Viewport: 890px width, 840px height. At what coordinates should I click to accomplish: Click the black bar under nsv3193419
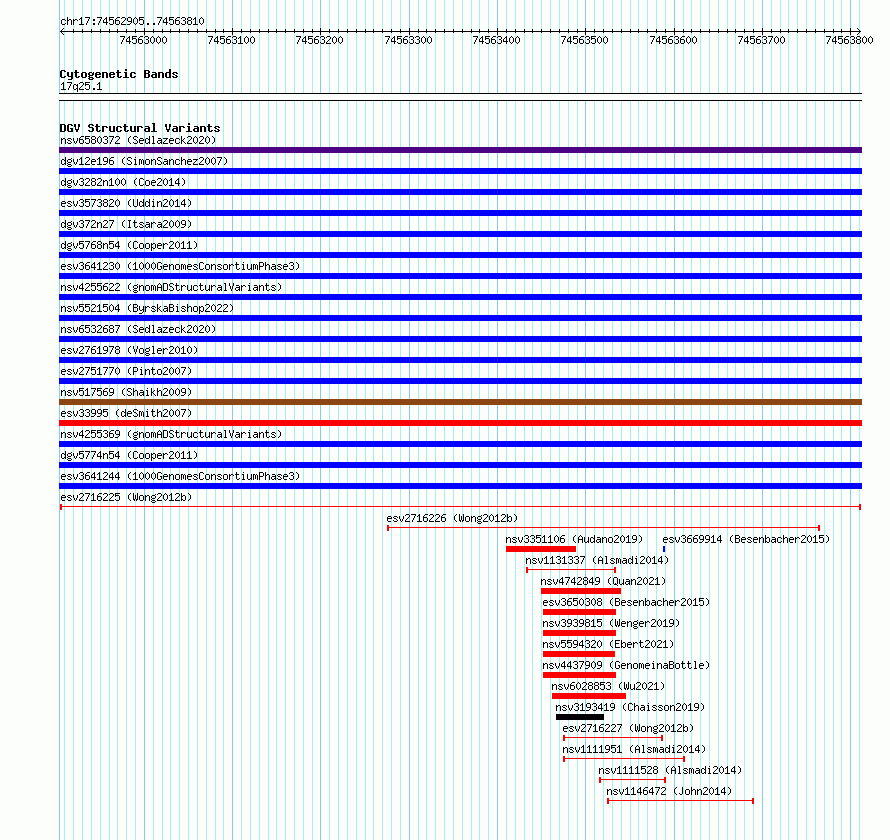click(580, 717)
